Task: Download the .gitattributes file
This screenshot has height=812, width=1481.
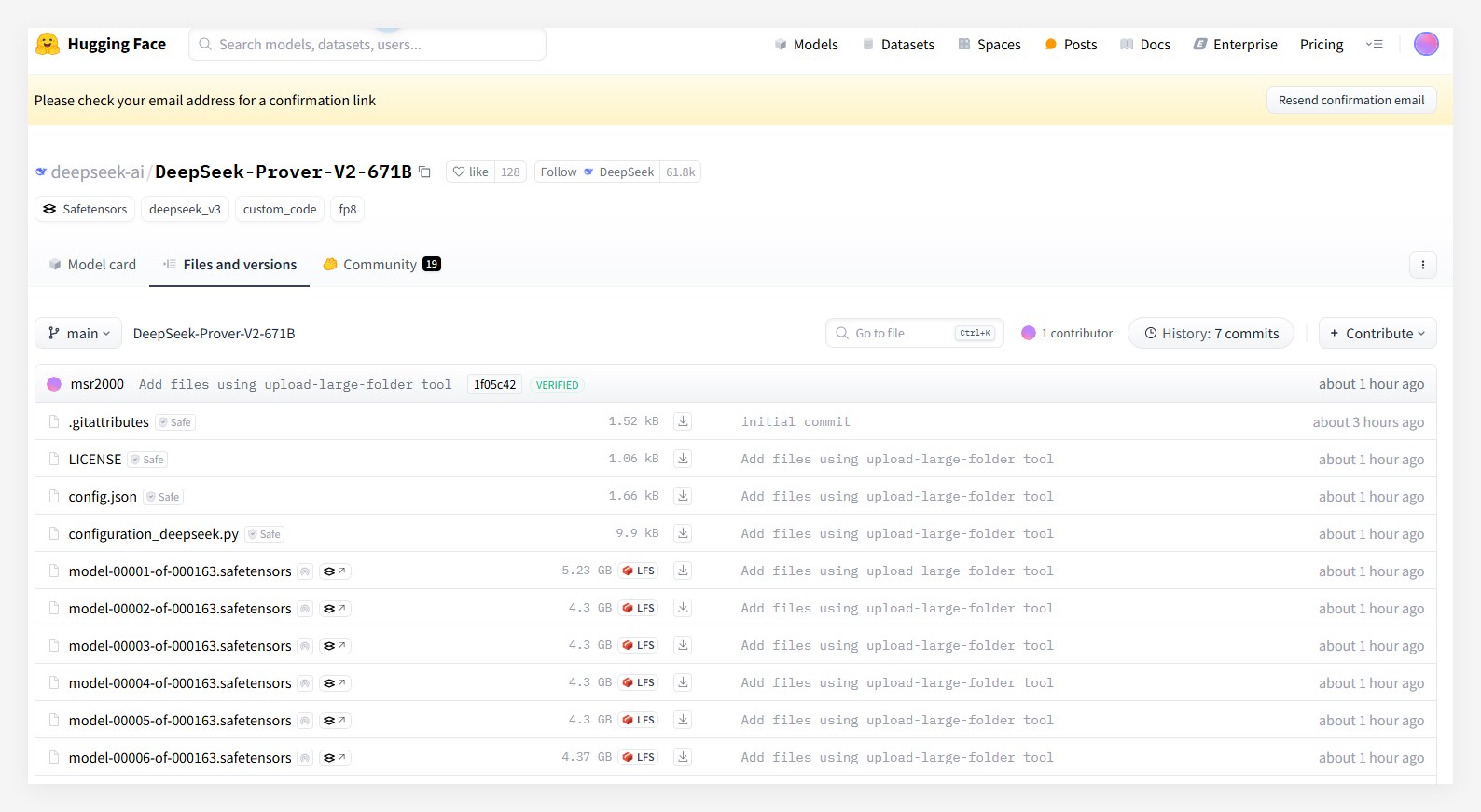Action: [683, 421]
